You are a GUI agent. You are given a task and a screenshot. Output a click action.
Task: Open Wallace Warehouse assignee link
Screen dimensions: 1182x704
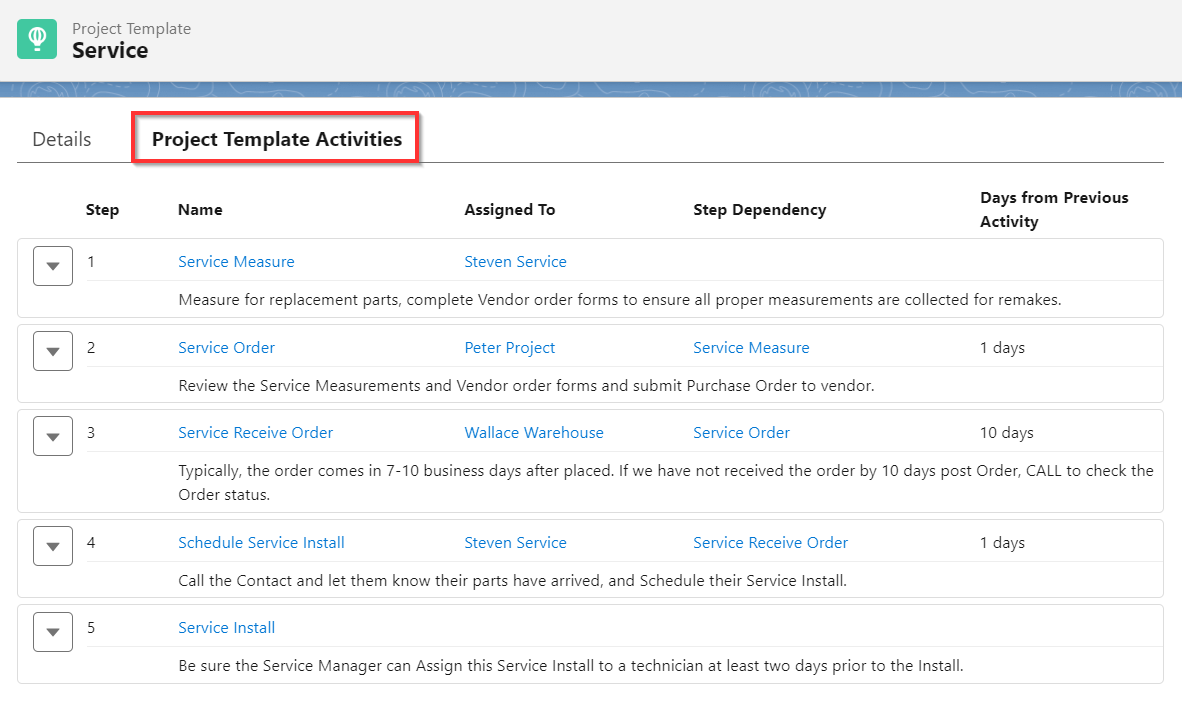534,432
